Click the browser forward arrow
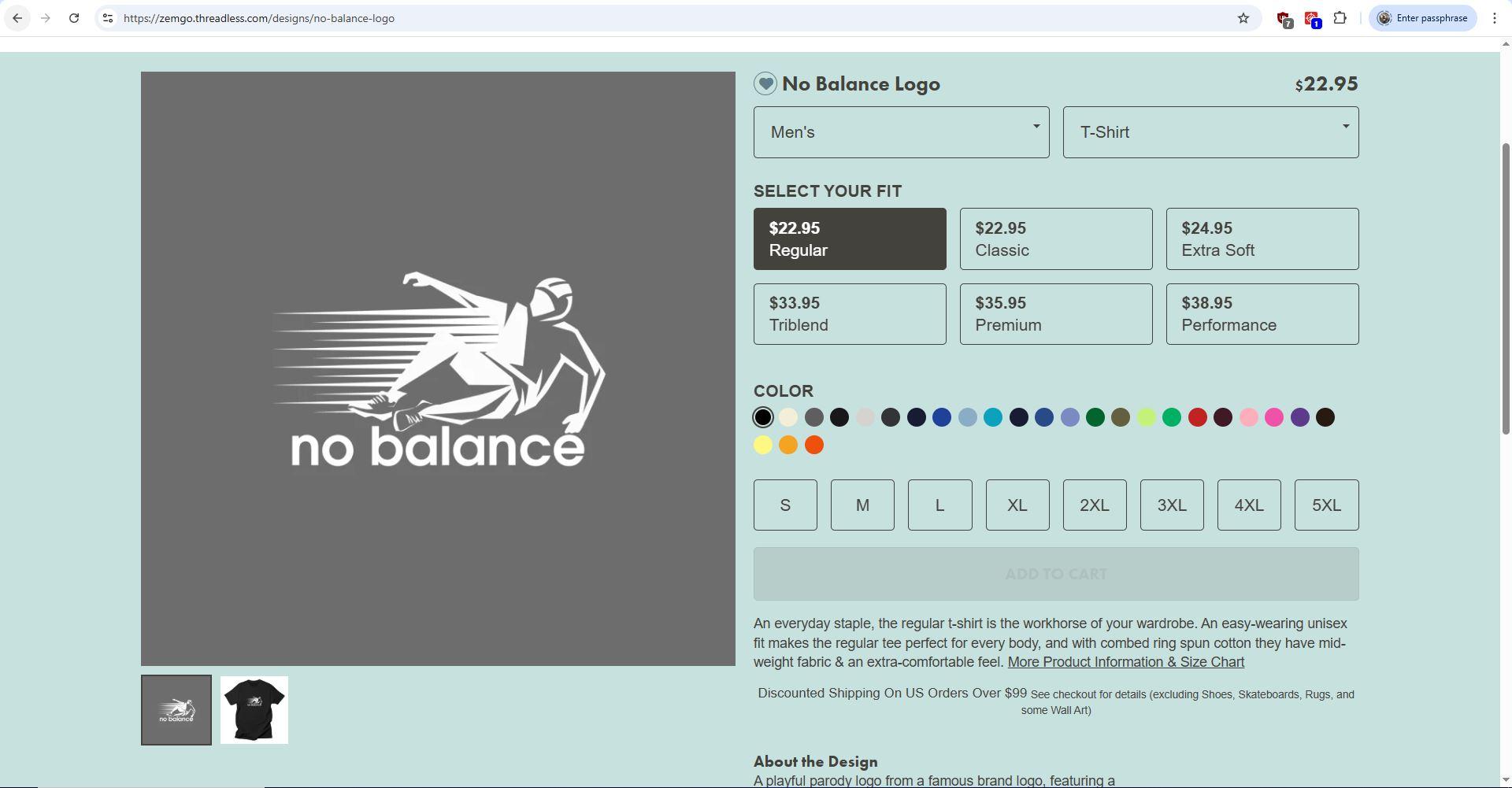 point(46,18)
